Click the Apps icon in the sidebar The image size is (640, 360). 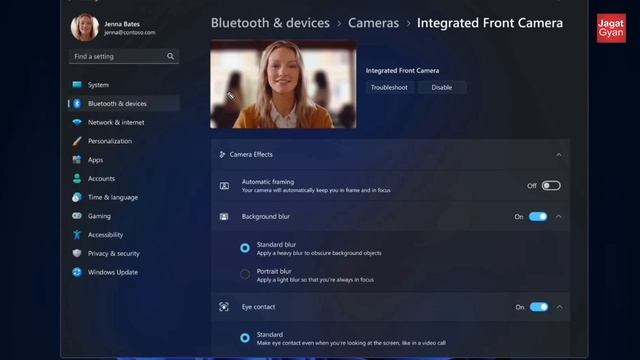(x=77, y=160)
